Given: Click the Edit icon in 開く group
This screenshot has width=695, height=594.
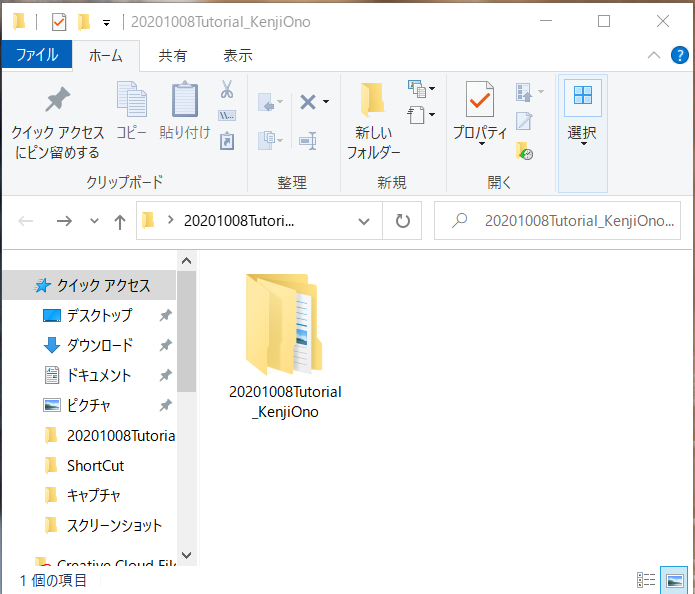Looking at the screenshot, I should (x=524, y=121).
